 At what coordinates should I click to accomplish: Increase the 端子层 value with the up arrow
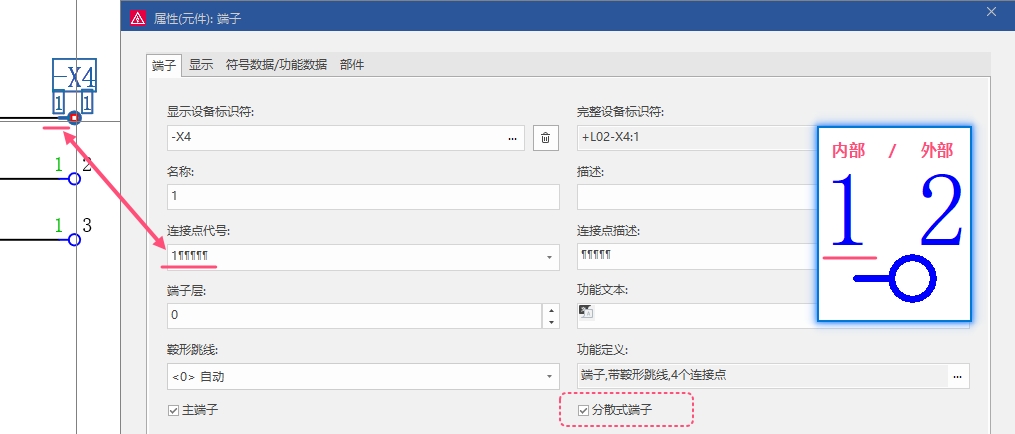[x=550, y=309]
